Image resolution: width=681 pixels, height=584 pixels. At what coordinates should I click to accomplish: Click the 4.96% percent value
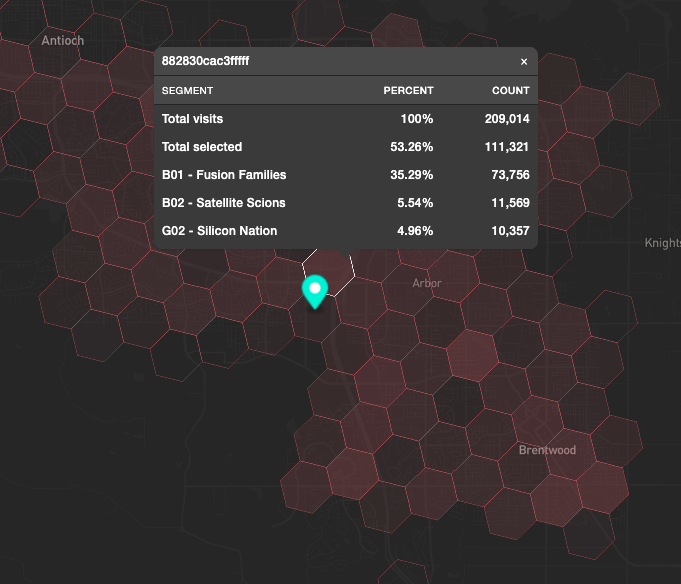[415, 231]
